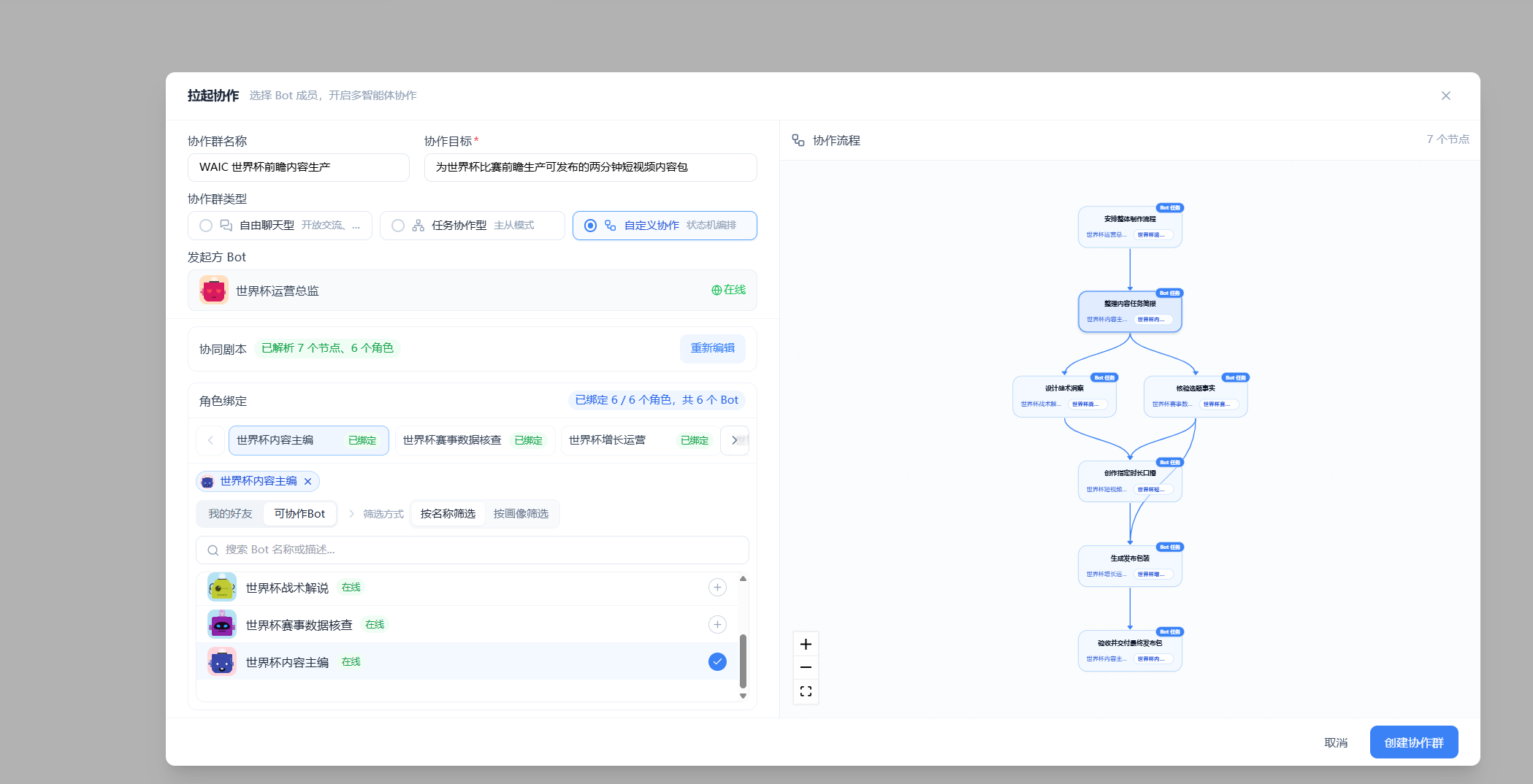Click the Bot 任务 badge on 验收并交付最终发布包 node
The height and width of the screenshot is (784, 1533).
pos(1169,631)
